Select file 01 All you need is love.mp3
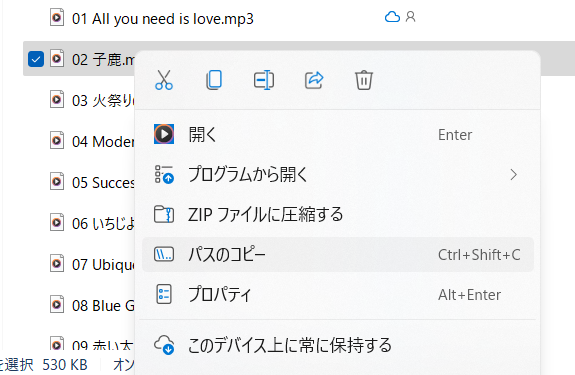This screenshot has width=575, height=375. [x=162, y=19]
